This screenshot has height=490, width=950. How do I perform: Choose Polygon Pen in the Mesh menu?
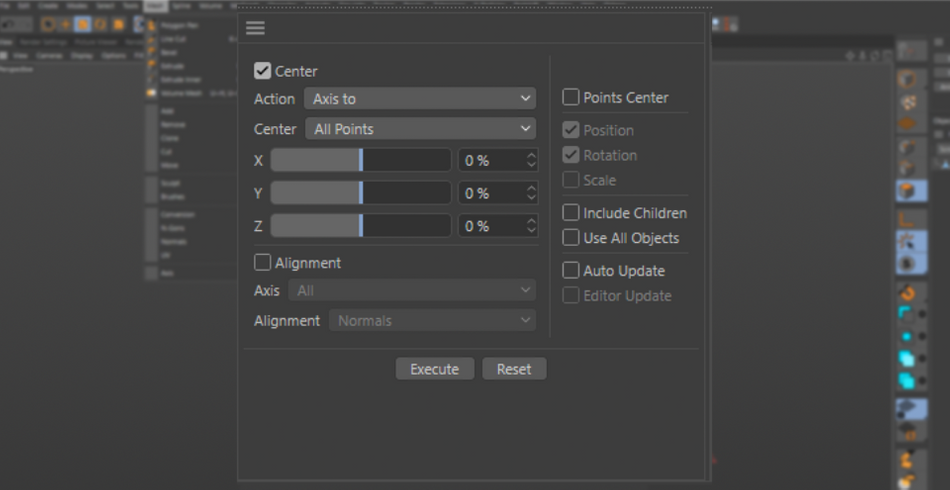(179, 26)
